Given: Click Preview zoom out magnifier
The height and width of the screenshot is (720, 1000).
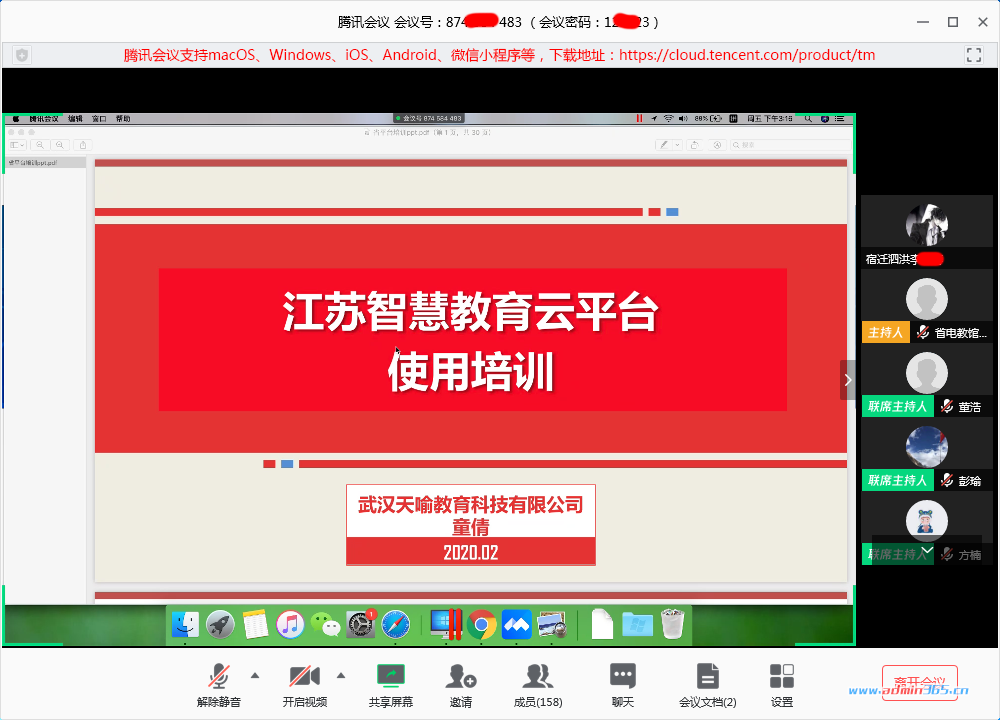Looking at the screenshot, I should (40, 145).
